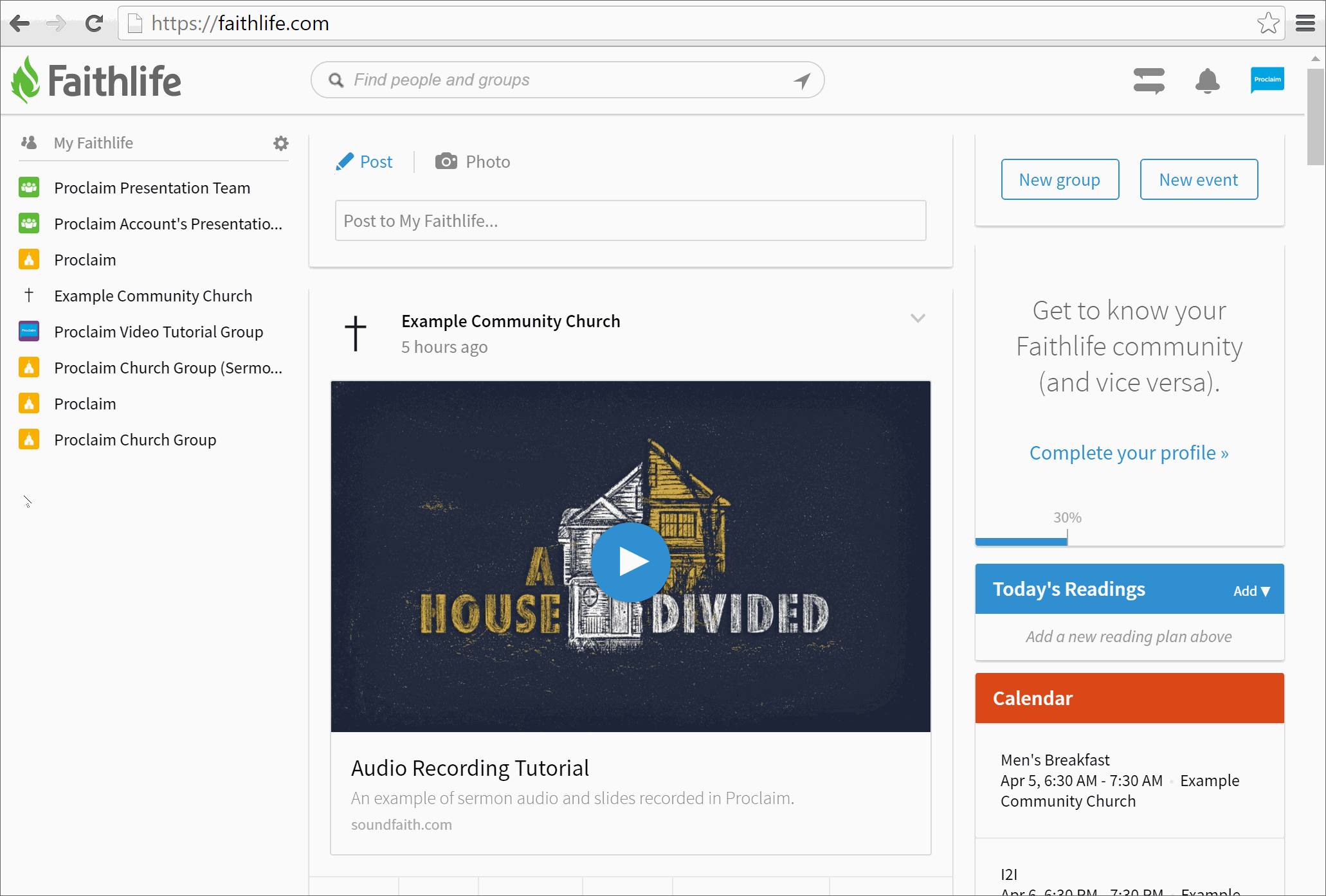Open the Proclaim account avatar
1326x896 pixels.
[1267, 80]
